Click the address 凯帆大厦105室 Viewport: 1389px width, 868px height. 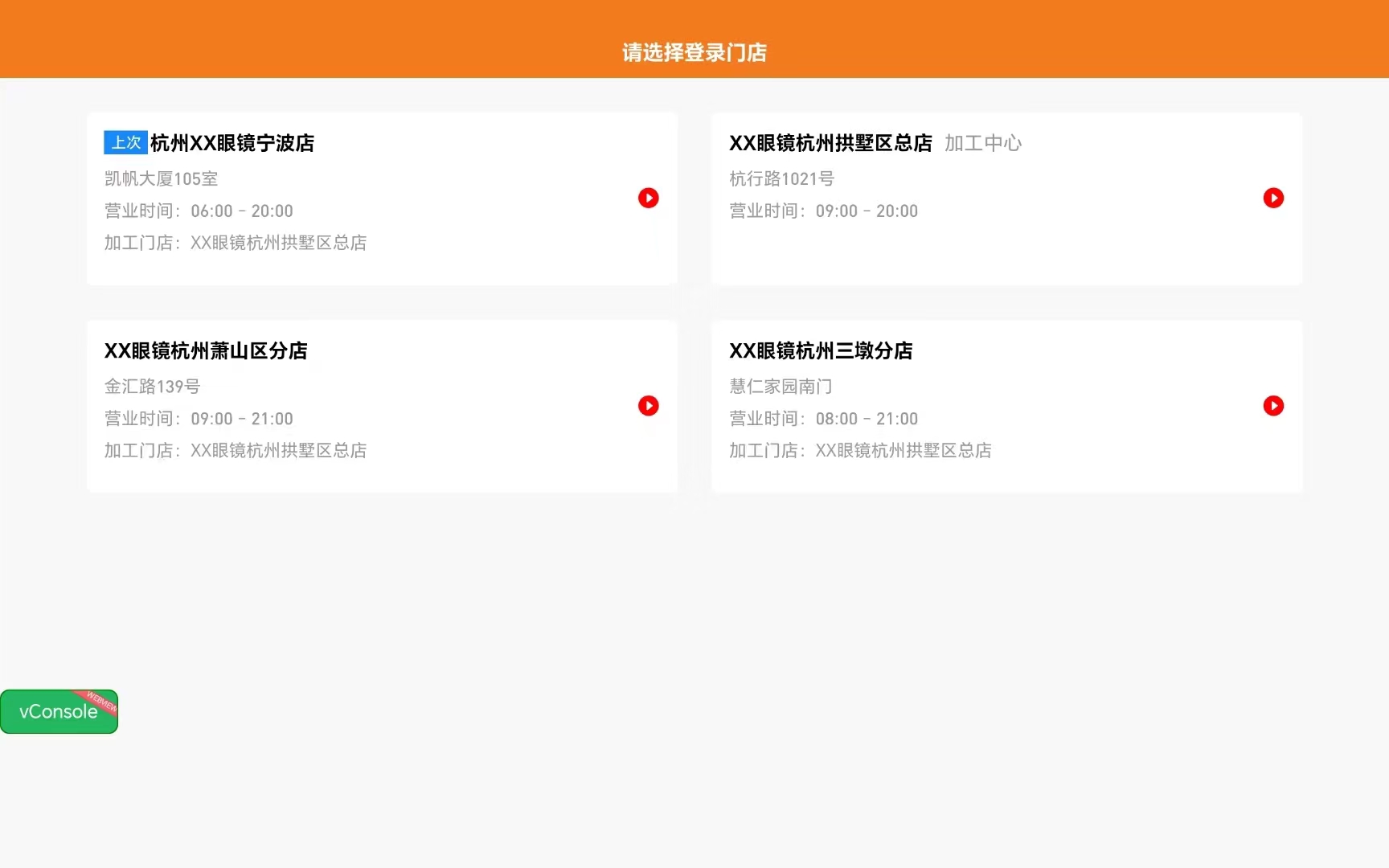click(x=161, y=178)
